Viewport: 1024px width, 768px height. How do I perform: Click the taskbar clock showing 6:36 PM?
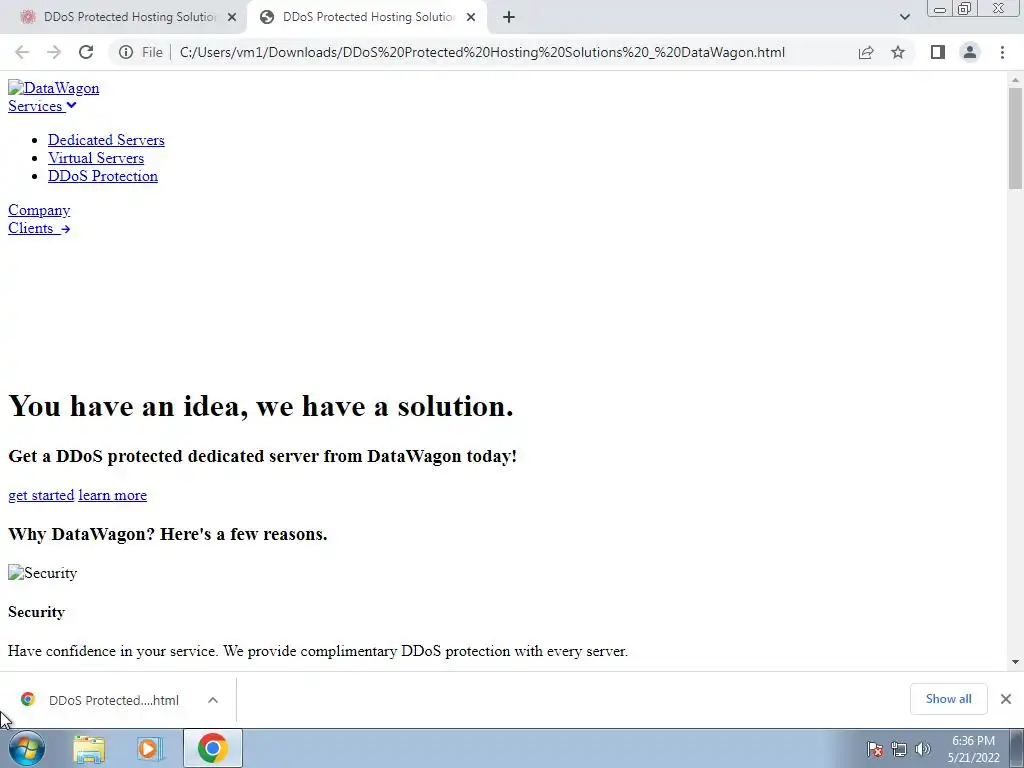pos(973,749)
